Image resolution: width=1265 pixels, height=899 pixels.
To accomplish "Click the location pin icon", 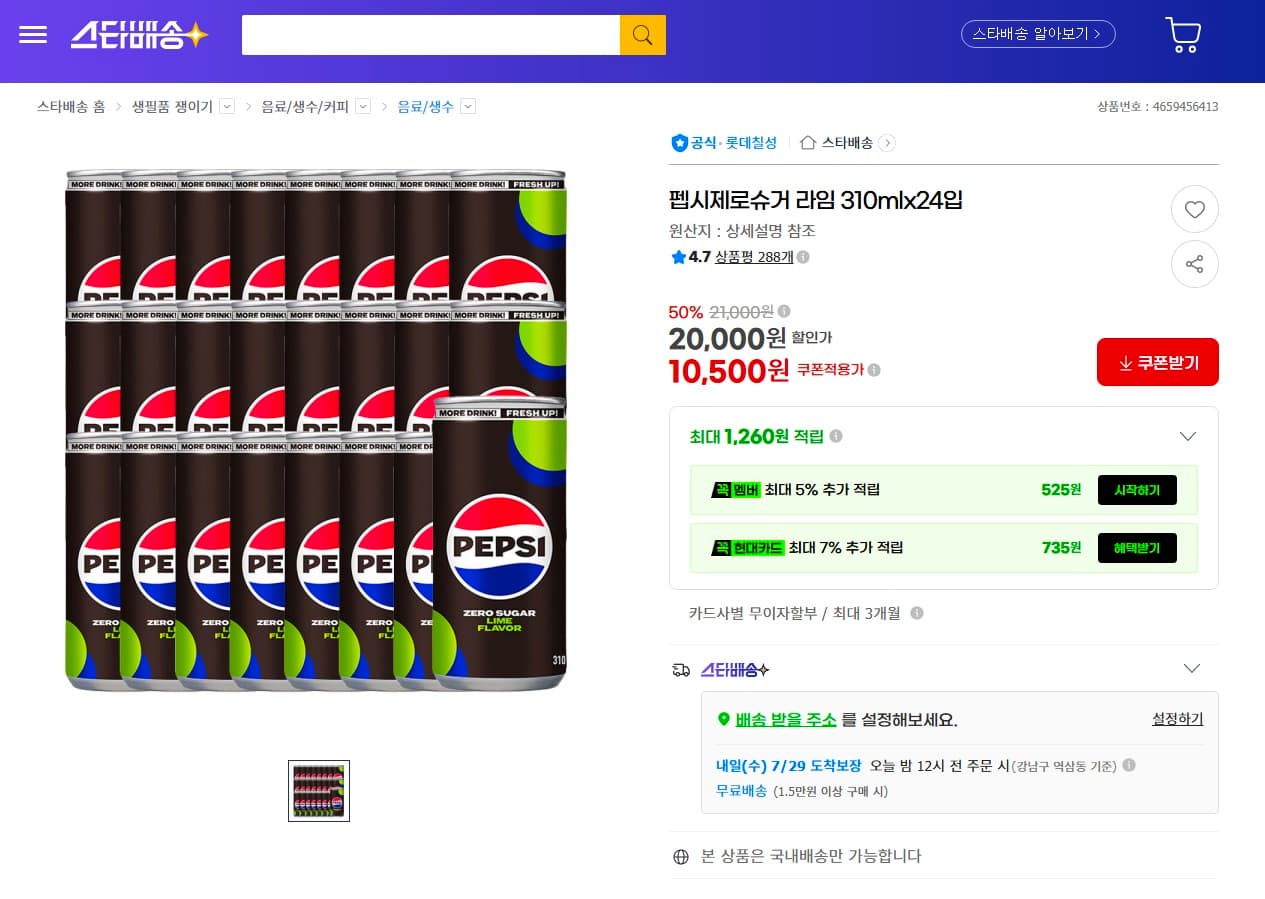I will (x=724, y=719).
